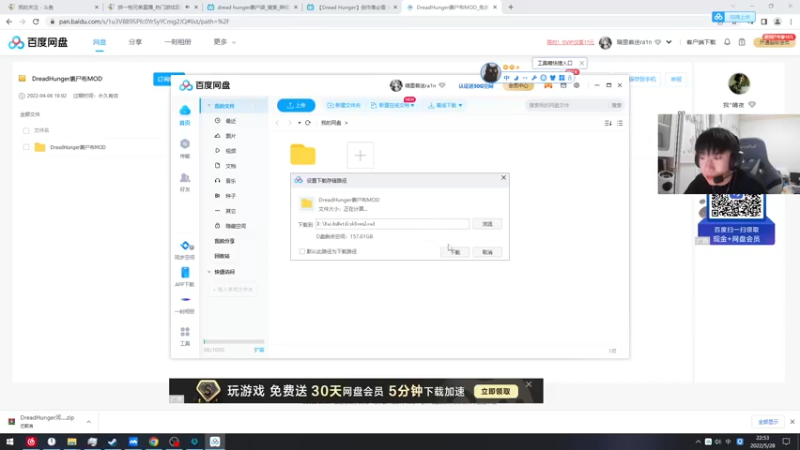Click 下载 download button in dialog

(x=455, y=252)
